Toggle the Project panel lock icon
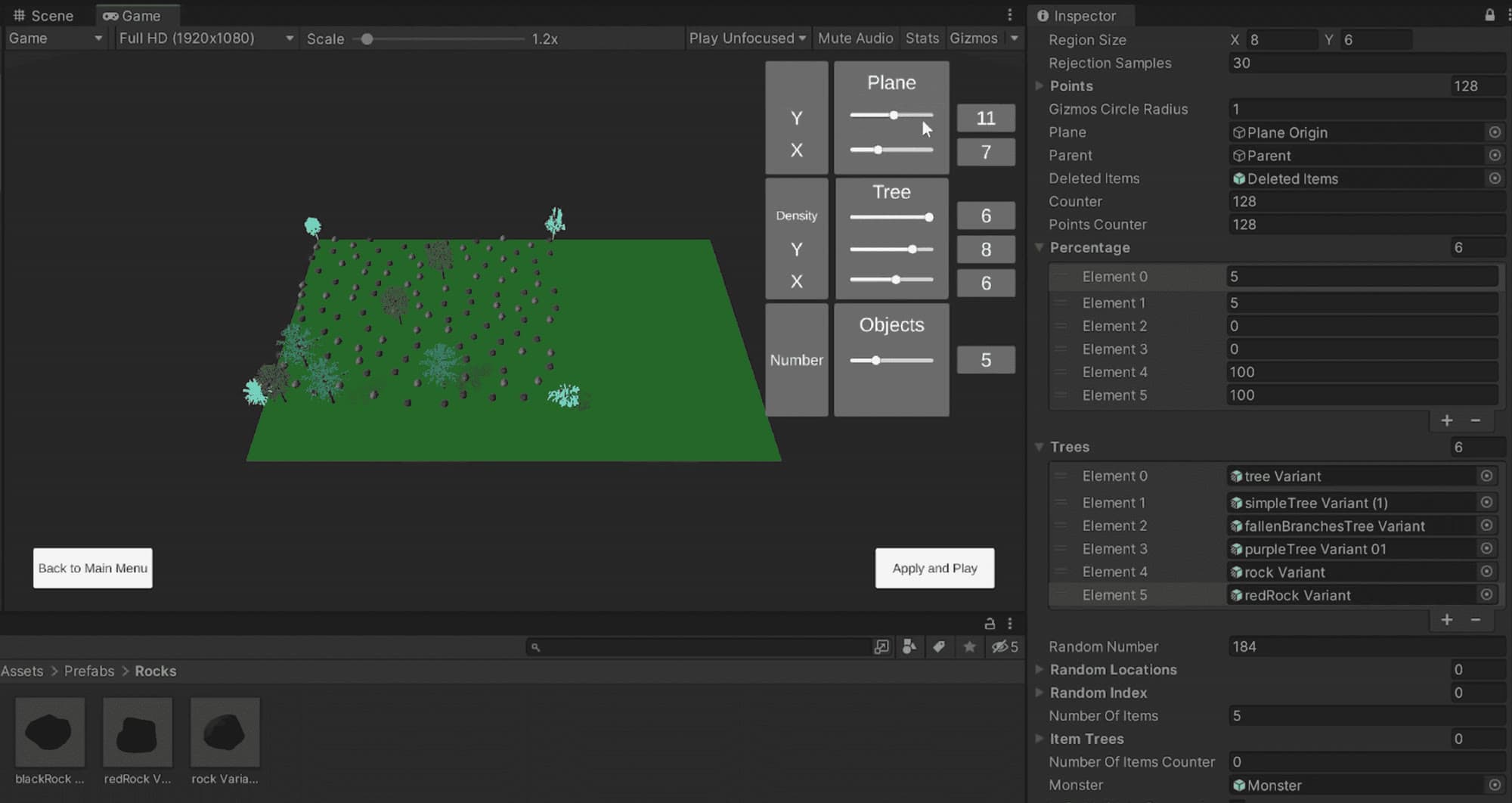The image size is (1512, 803). 990,624
